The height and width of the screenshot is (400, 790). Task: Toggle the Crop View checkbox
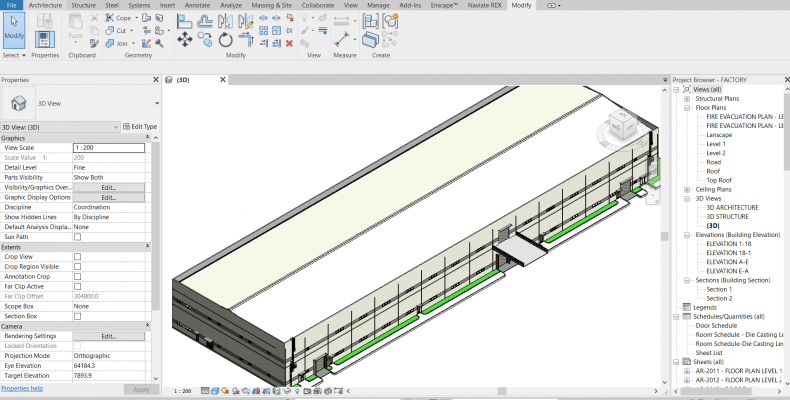[78, 256]
